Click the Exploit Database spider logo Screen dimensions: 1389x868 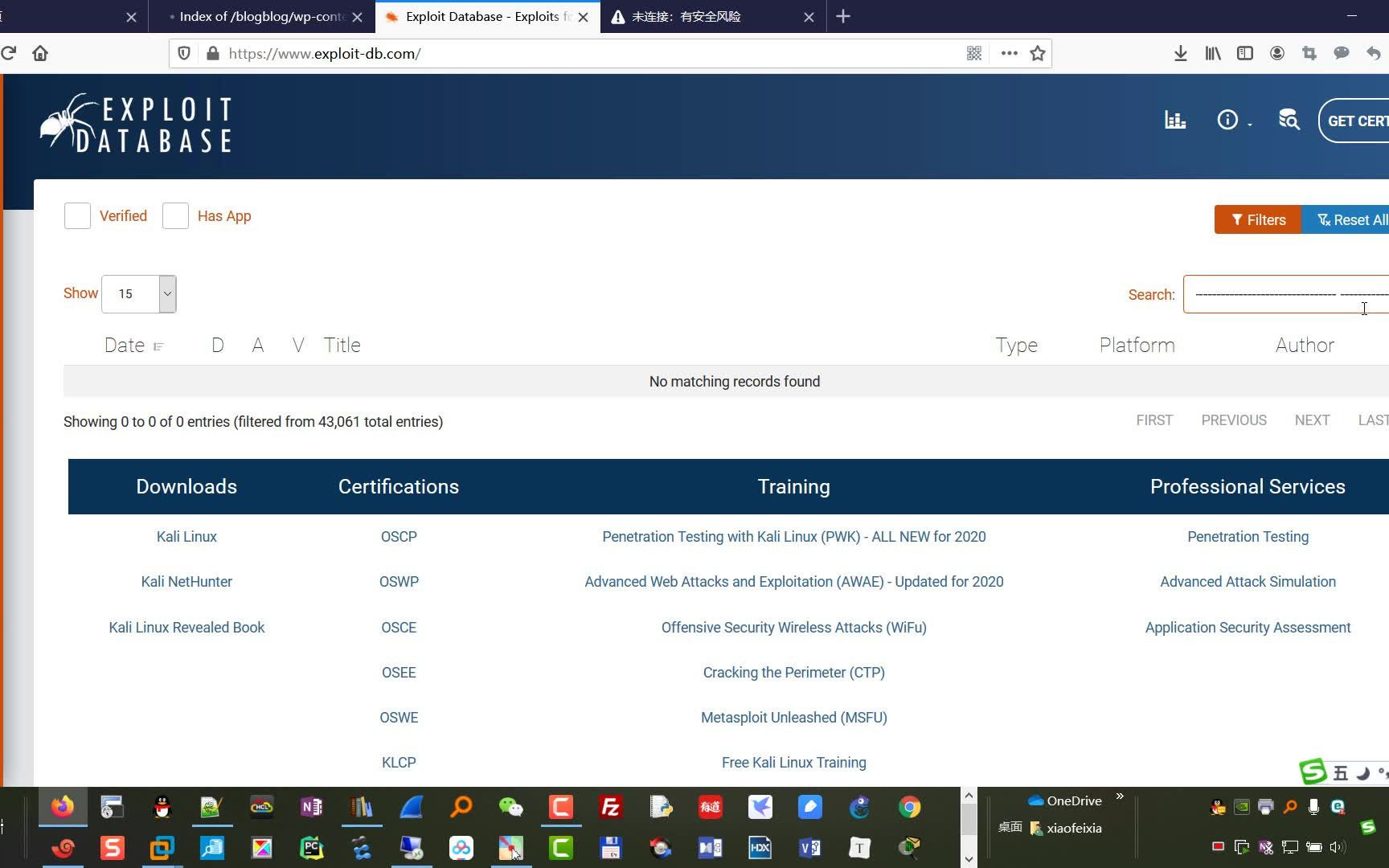136,124
